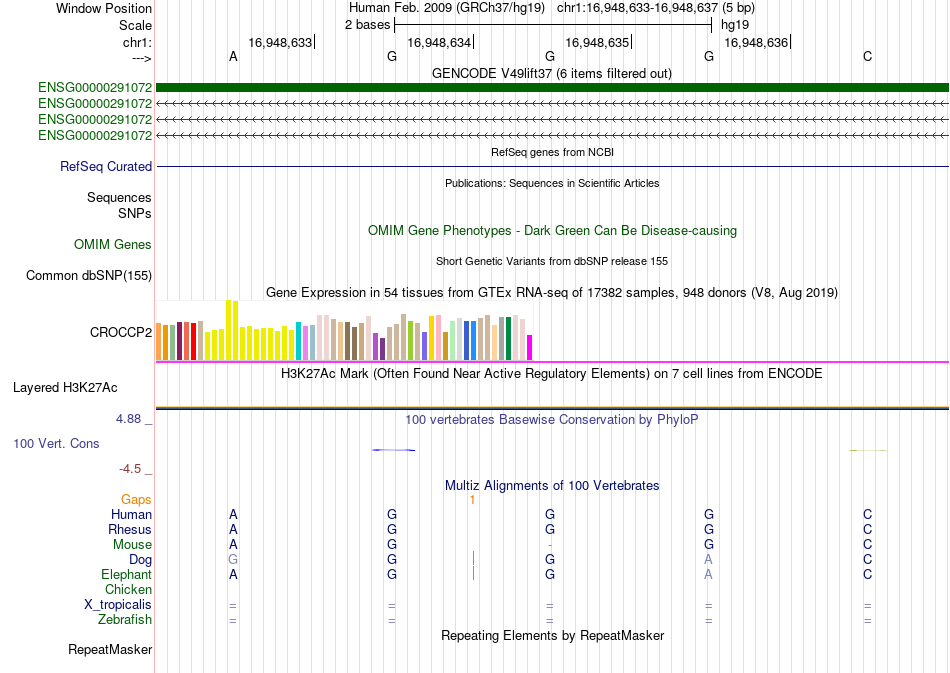Click the solid green ENSG00000291072 exon bar

coord(552,87)
